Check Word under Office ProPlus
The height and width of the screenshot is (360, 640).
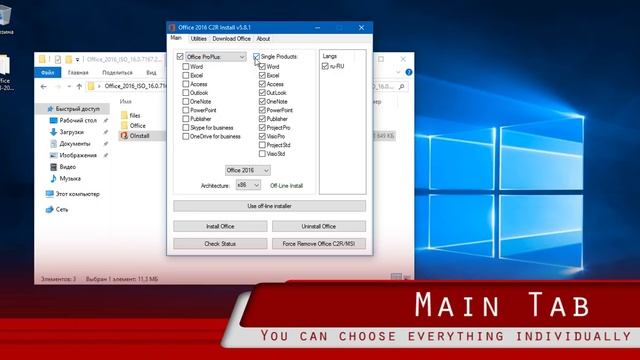coord(186,66)
